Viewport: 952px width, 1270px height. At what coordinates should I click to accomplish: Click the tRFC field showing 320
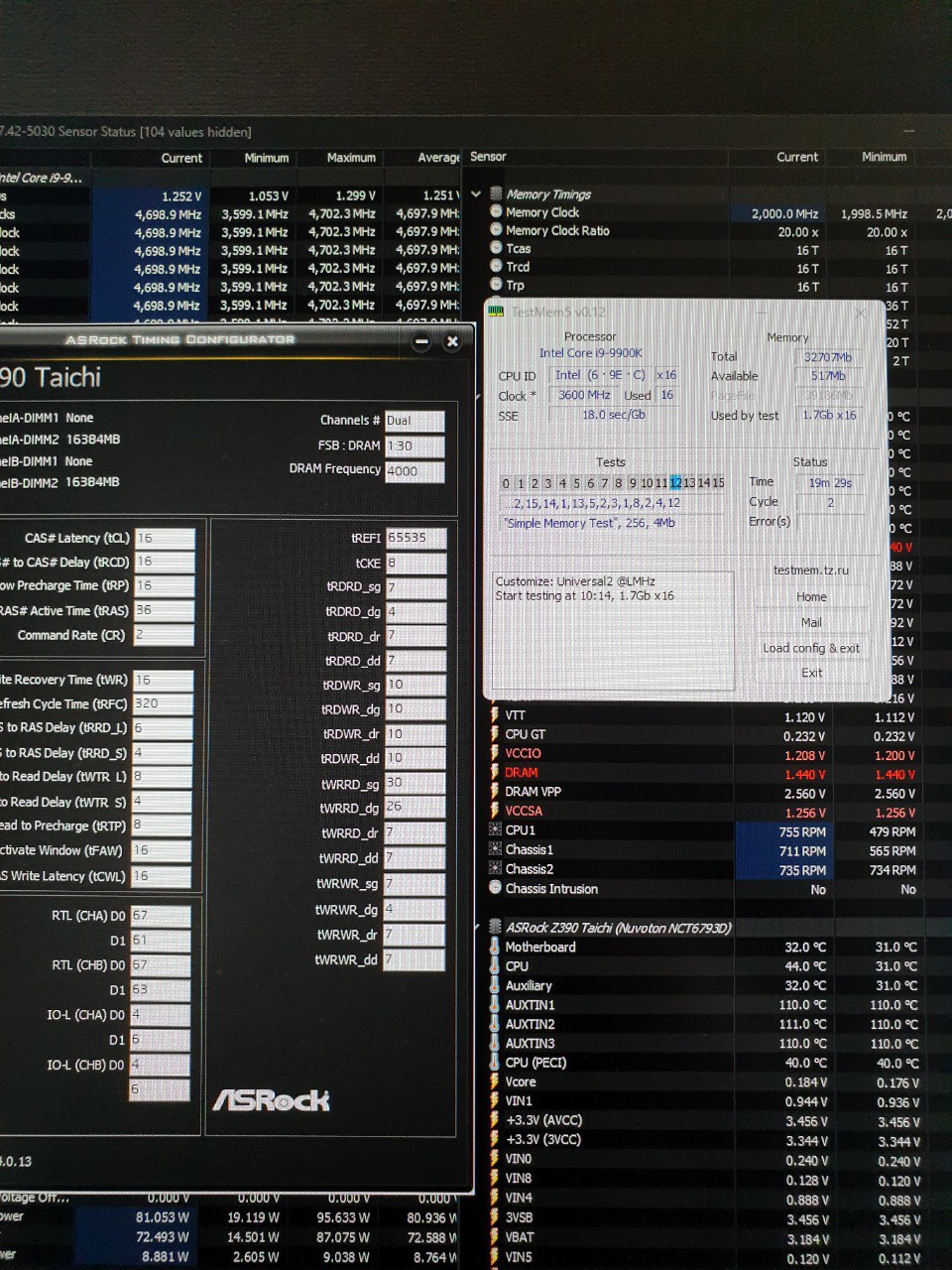click(x=164, y=703)
